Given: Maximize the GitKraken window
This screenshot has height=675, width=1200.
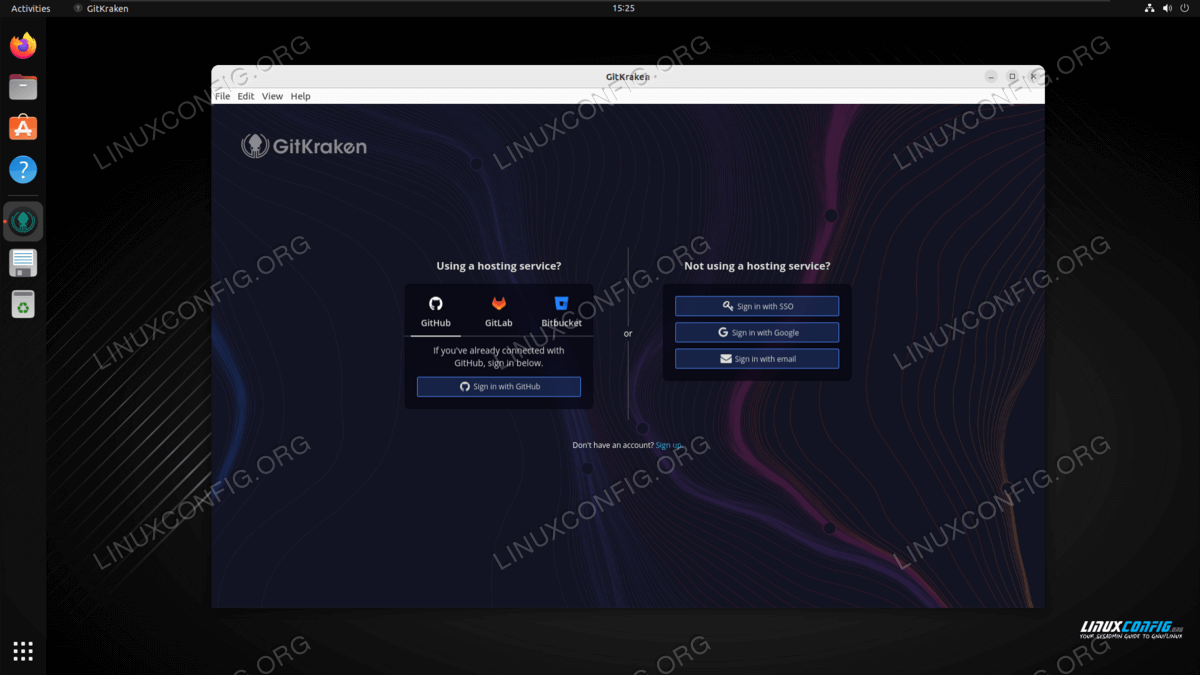Looking at the screenshot, I should coord(1012,77).
